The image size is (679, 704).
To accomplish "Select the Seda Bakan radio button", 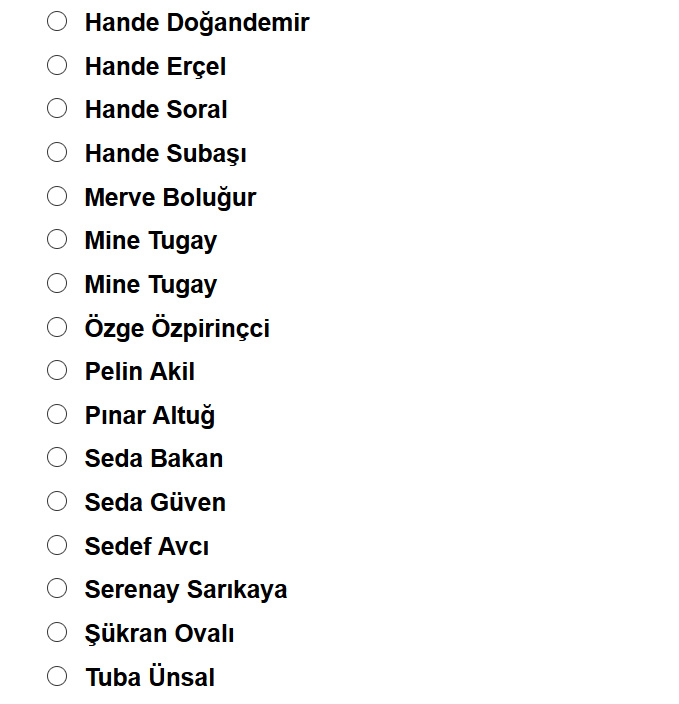I will coord(57,458).
